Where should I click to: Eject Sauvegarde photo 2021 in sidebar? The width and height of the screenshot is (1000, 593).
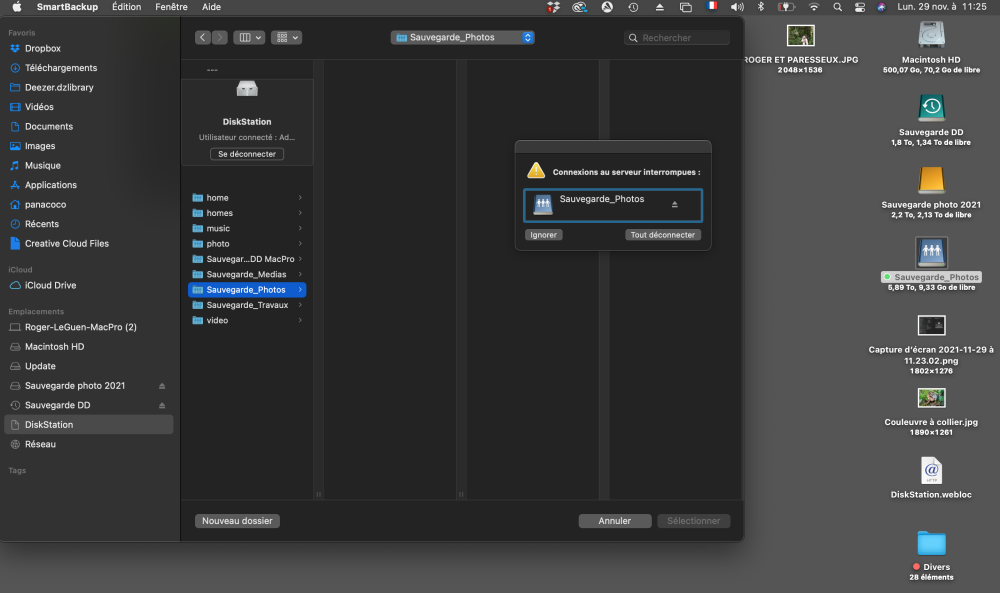click(x=162, y=386)
